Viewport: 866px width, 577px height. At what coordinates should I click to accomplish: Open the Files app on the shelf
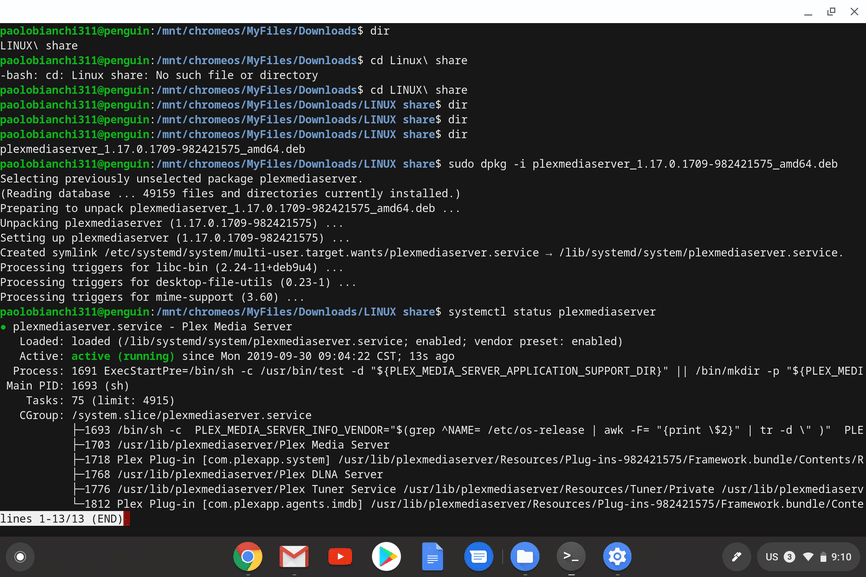525,557
